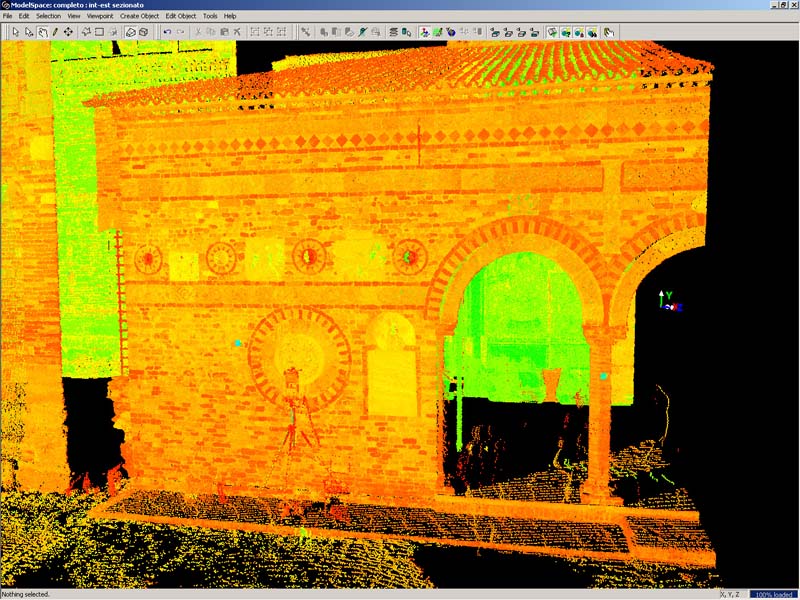Viewport: 800px width, 600px height.
Task: Open the File menu
Action: coord(8,16)
